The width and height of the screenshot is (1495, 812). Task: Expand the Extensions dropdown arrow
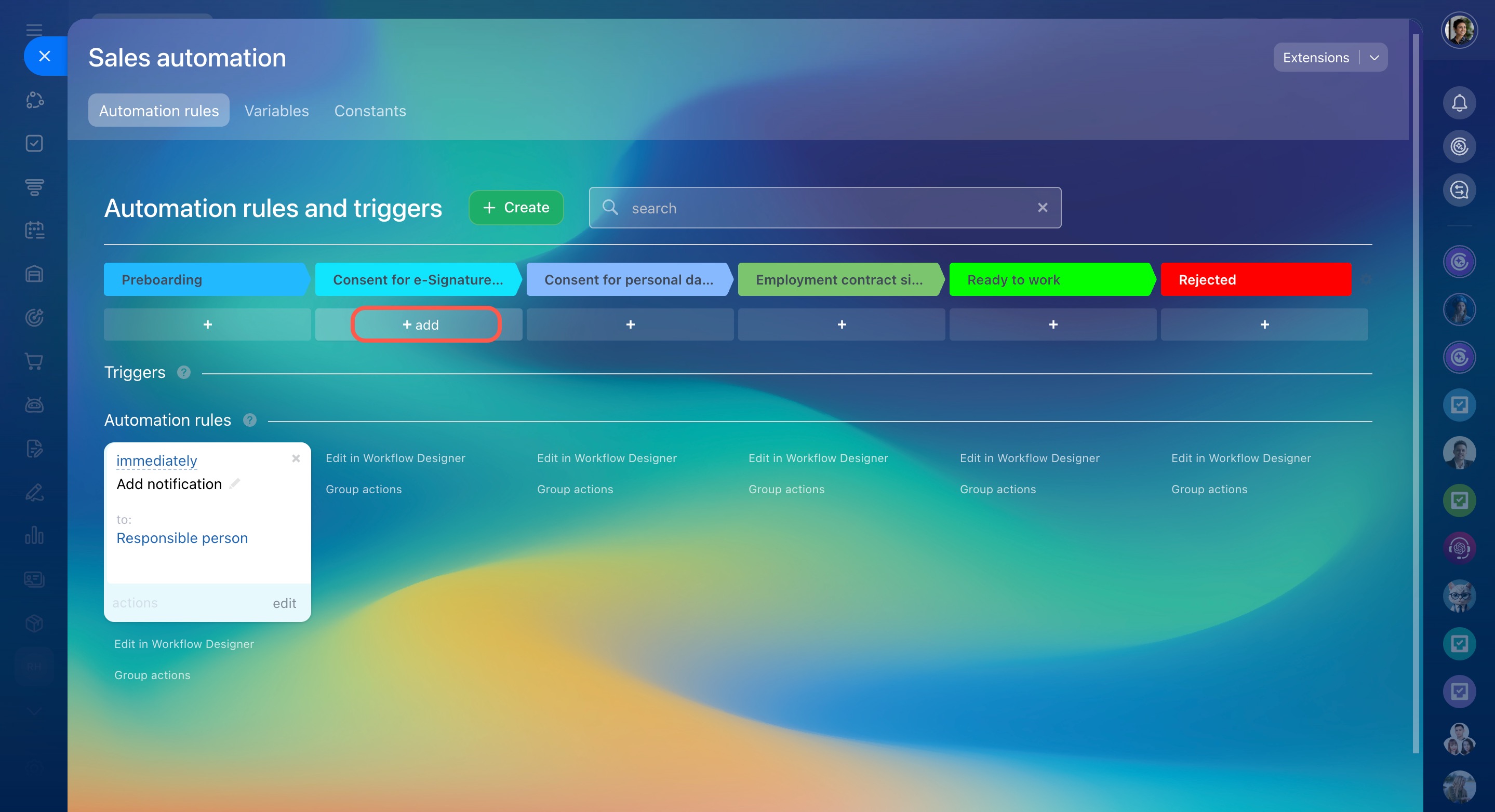[1373, 58]
